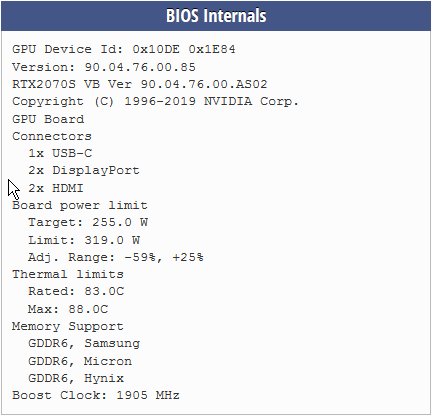Click the Target: 255.0 W value
This screenshot has width=432, height=416.
[x=88, y=223]
